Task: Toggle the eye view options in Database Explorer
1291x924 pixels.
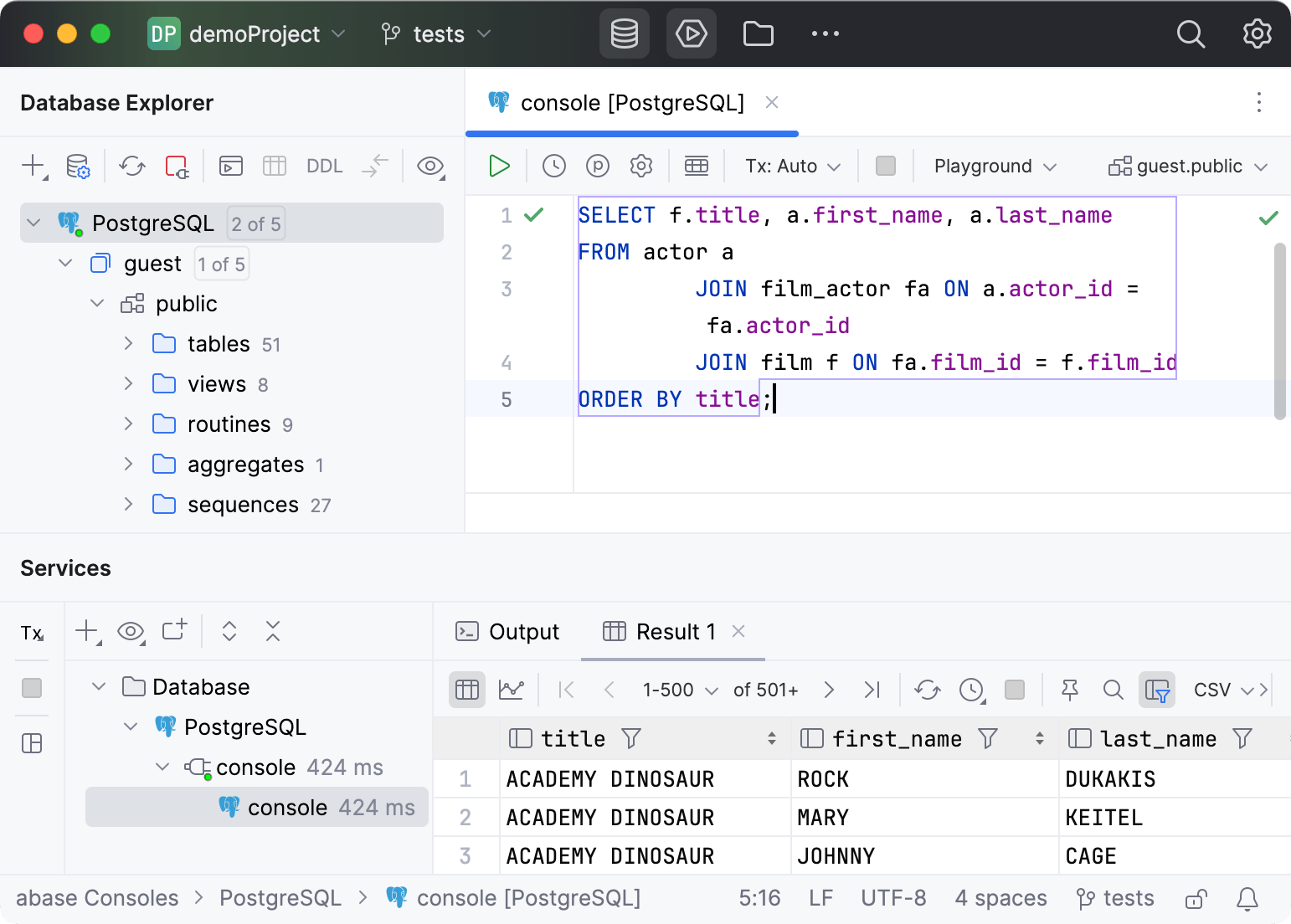Action: 430,166
